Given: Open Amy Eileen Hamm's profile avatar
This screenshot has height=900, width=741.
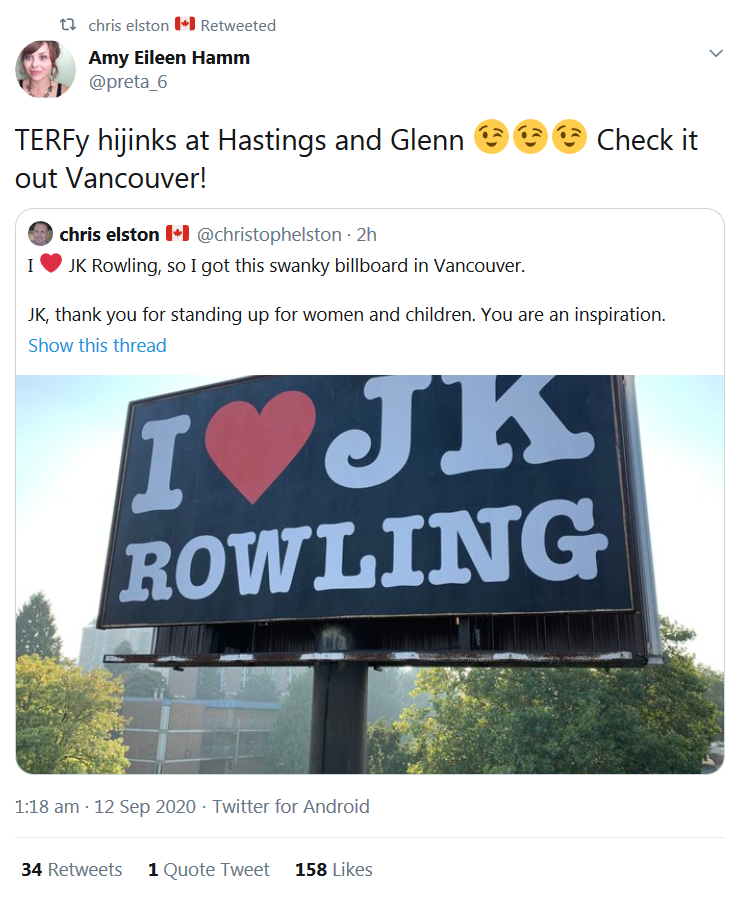Looking at the screenshot, I should coord(45,69).
